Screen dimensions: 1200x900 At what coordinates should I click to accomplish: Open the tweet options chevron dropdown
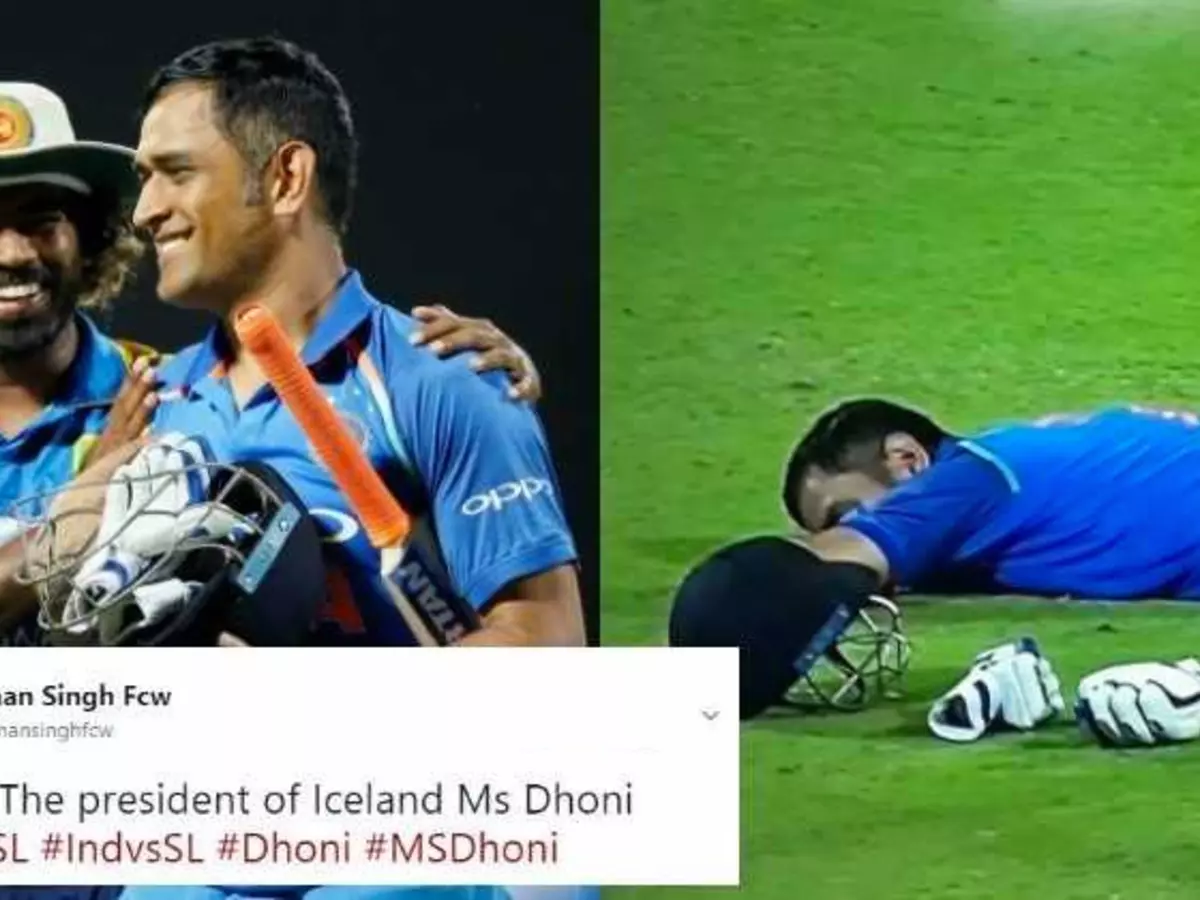[x=710, y=715]
